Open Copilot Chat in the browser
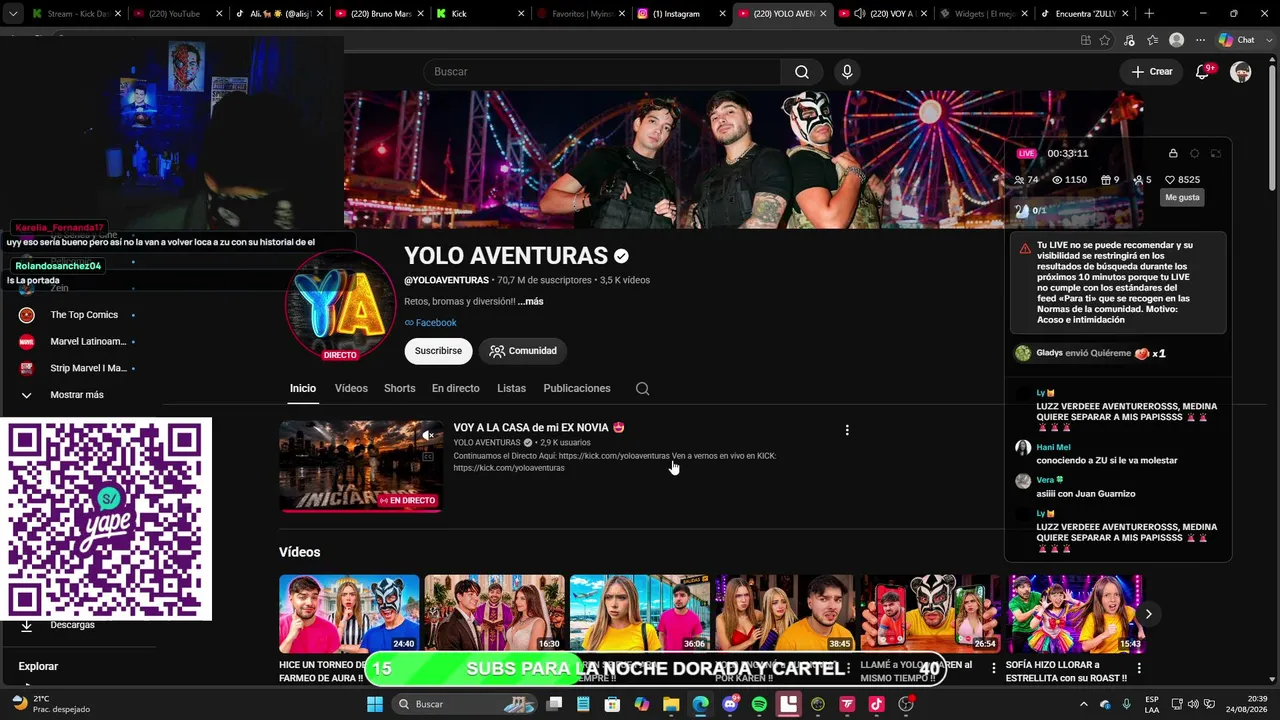Viewport: 1280px width, 720px height. point(1237,40)
